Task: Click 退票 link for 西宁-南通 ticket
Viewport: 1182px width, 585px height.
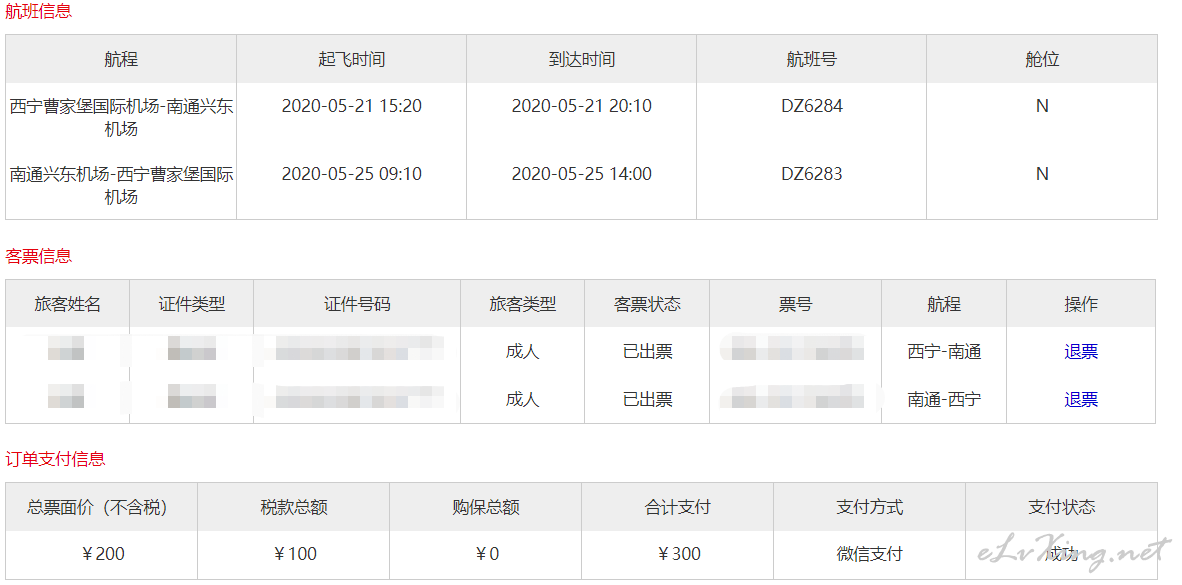Action: 1080,351
